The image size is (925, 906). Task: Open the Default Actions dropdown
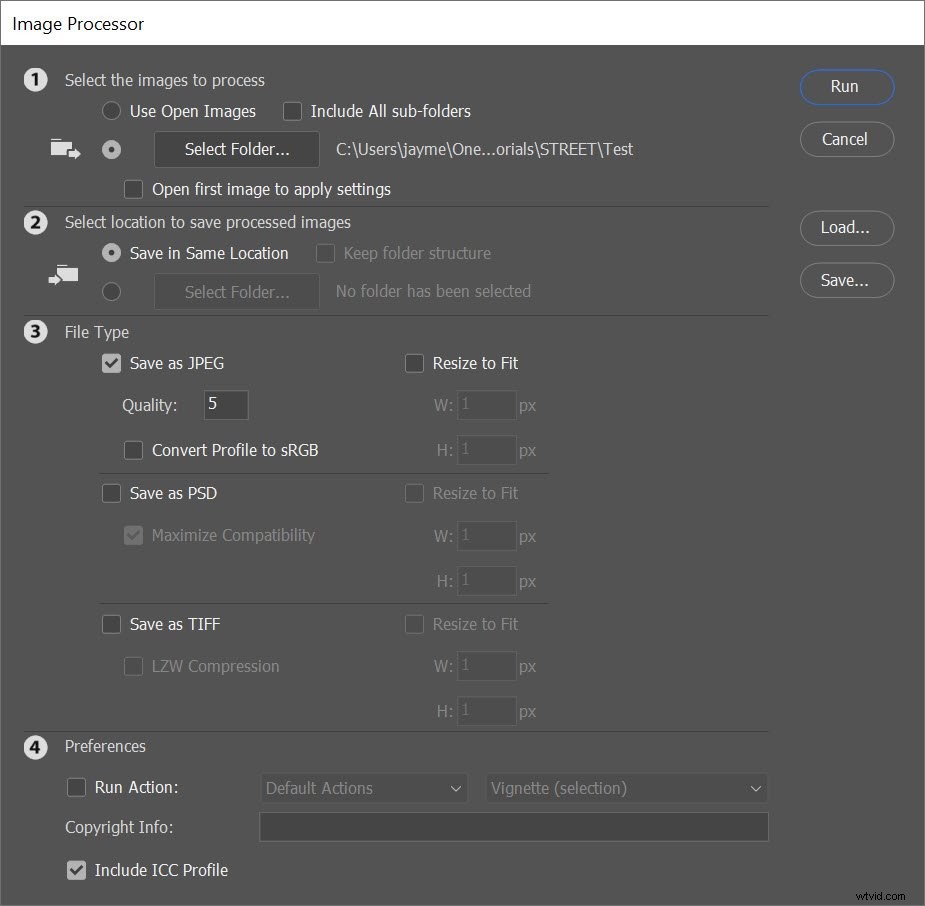[x=363, y=788]
